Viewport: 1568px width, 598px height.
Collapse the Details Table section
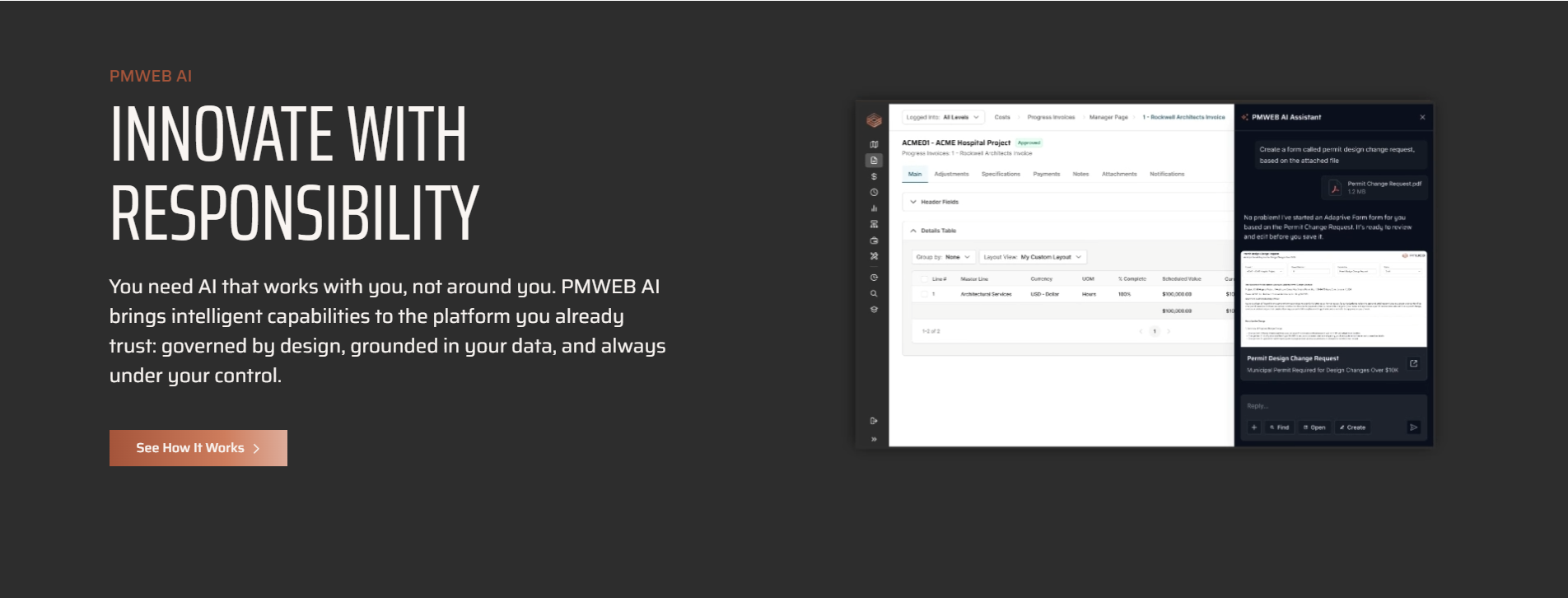(913, 231)
